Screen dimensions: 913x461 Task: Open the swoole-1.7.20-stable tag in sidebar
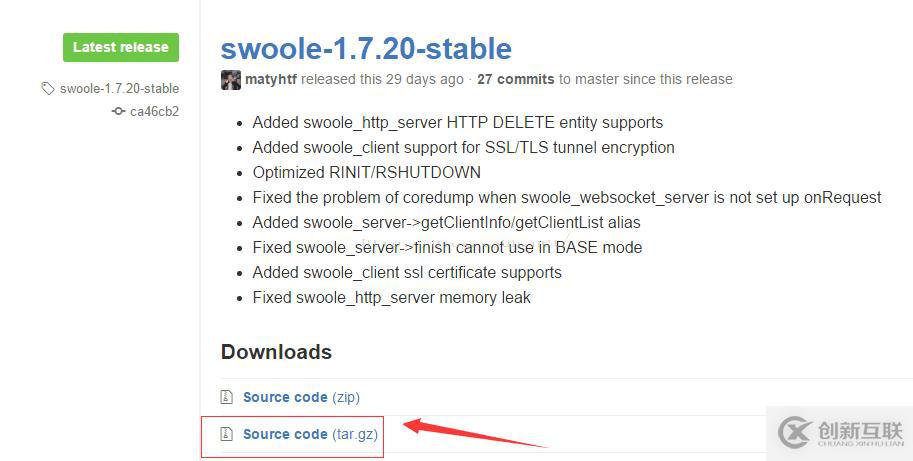pyautogui.click(x=119, y=88)
